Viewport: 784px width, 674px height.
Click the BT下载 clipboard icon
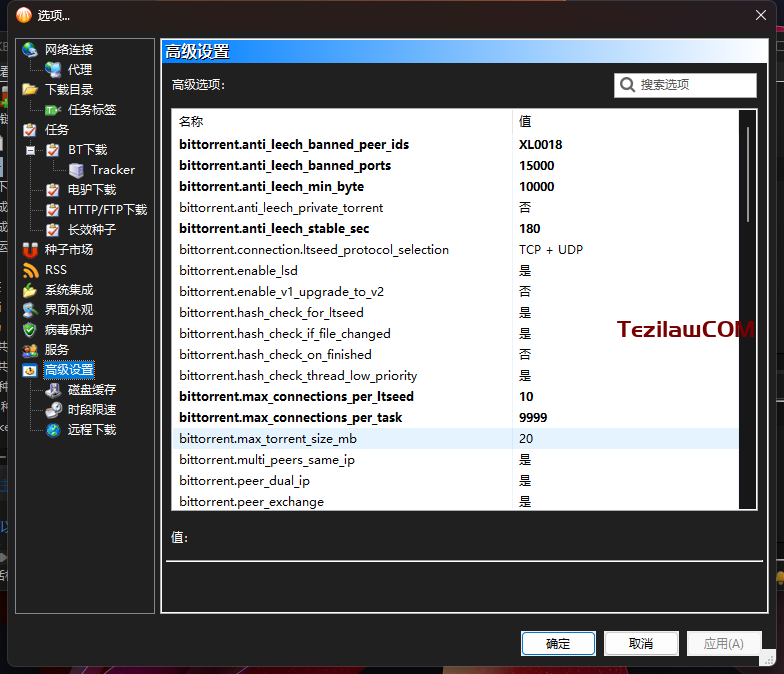tap(53, 150)
